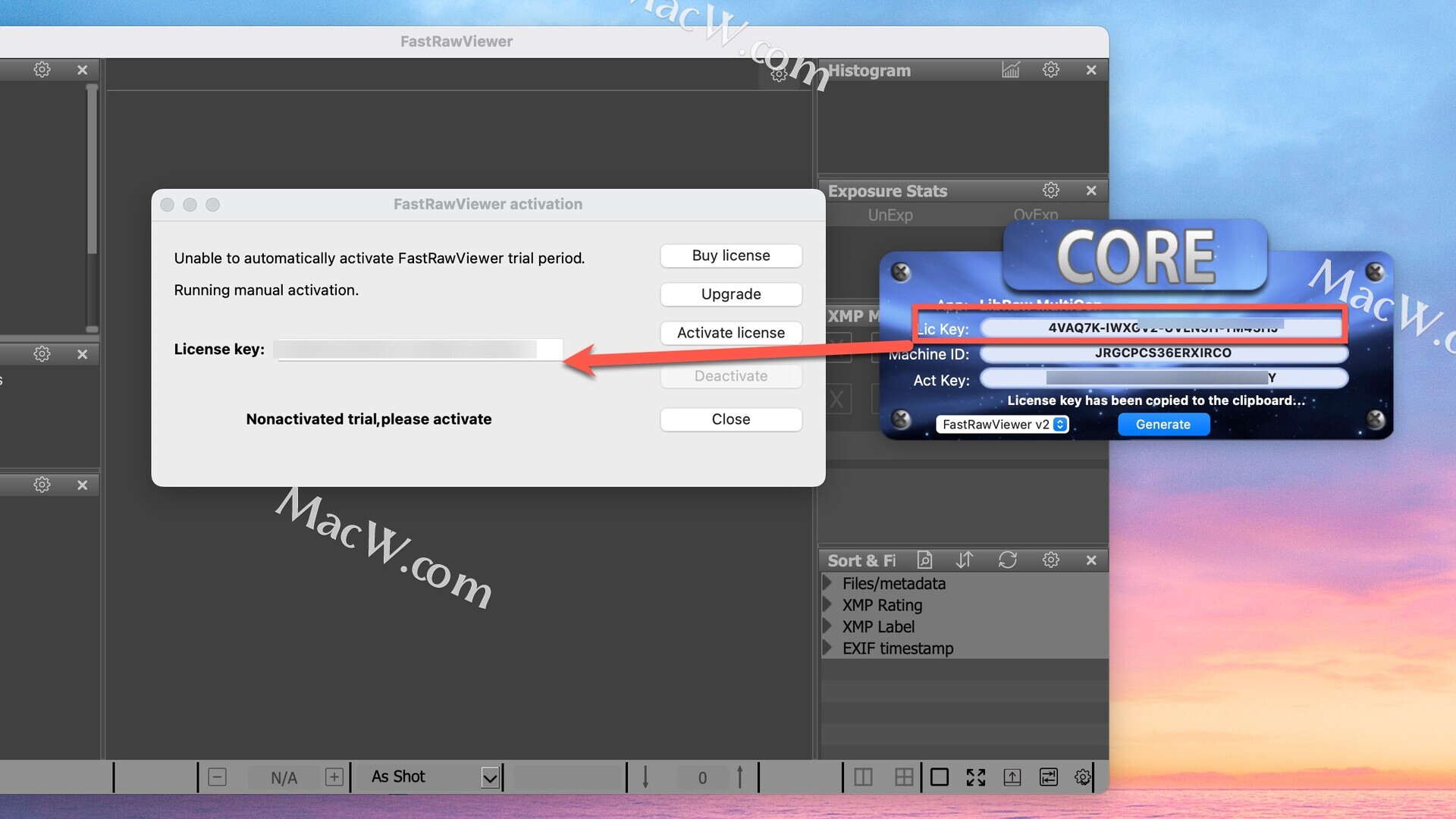
Task: Click the Buy license button
Action: [x=730, y=256]
